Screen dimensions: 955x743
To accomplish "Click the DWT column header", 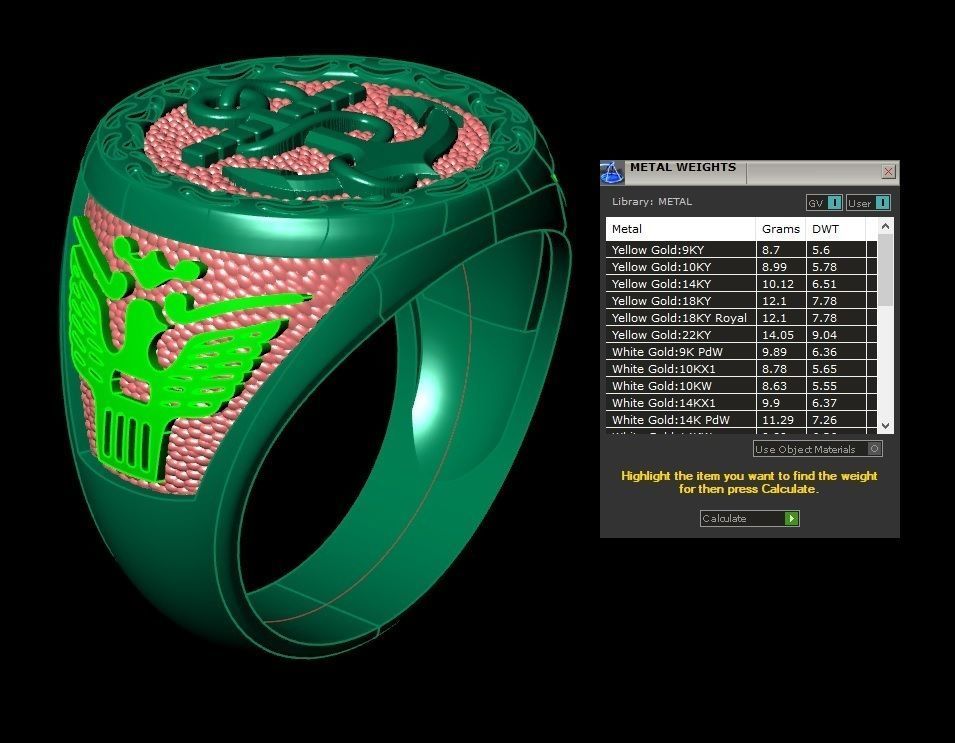I will (x=835, y=229).
